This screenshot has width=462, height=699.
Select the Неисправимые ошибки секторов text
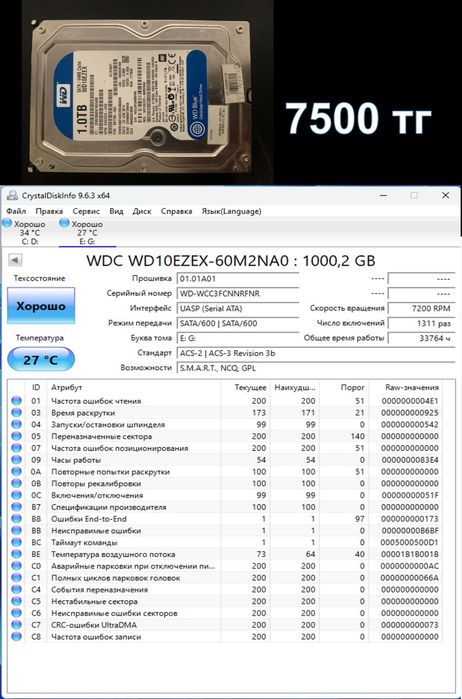click(x=114, y=613)
